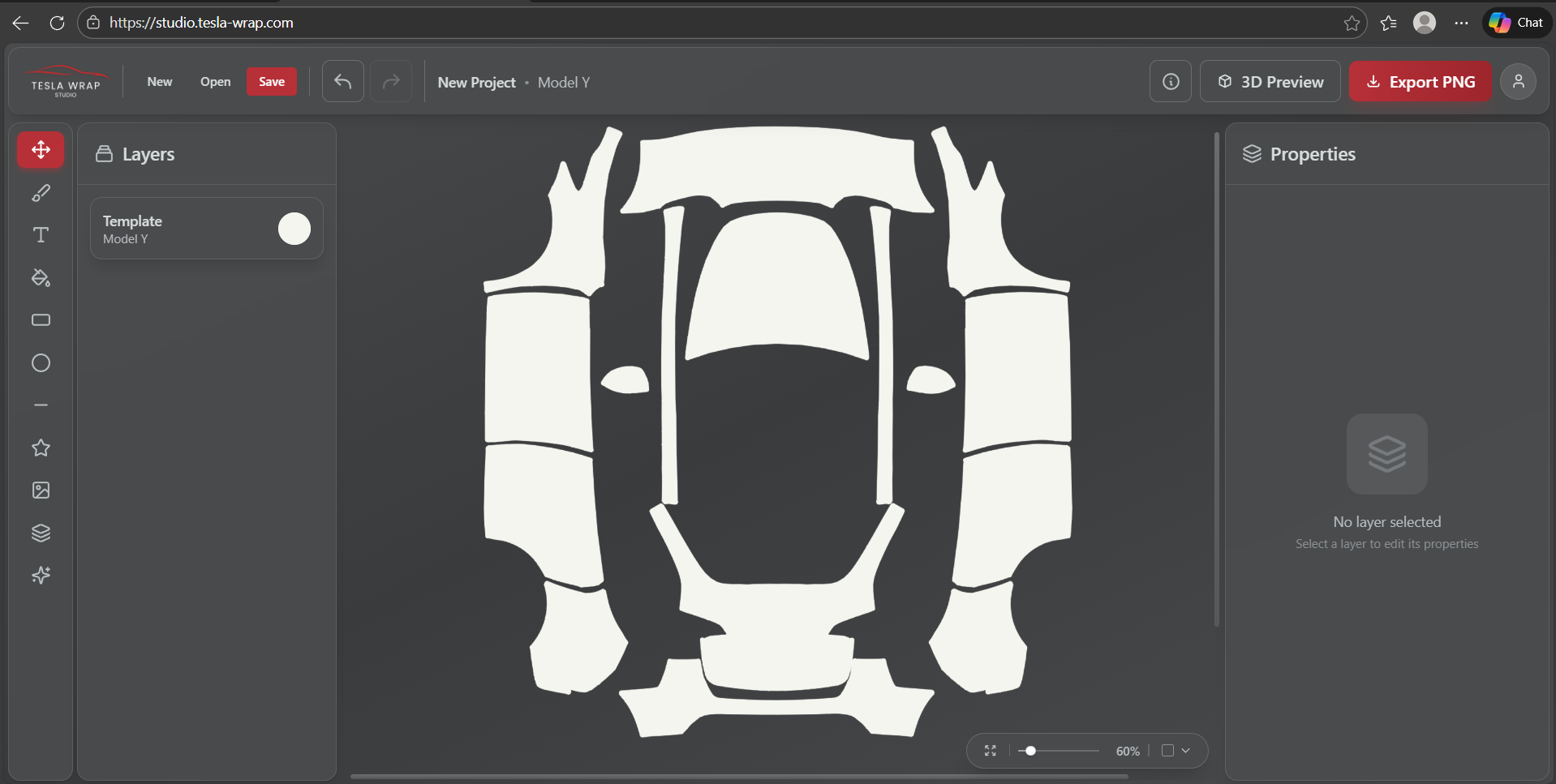Select the Line tool
1556x784 pixels.
(x=41, y=405)
